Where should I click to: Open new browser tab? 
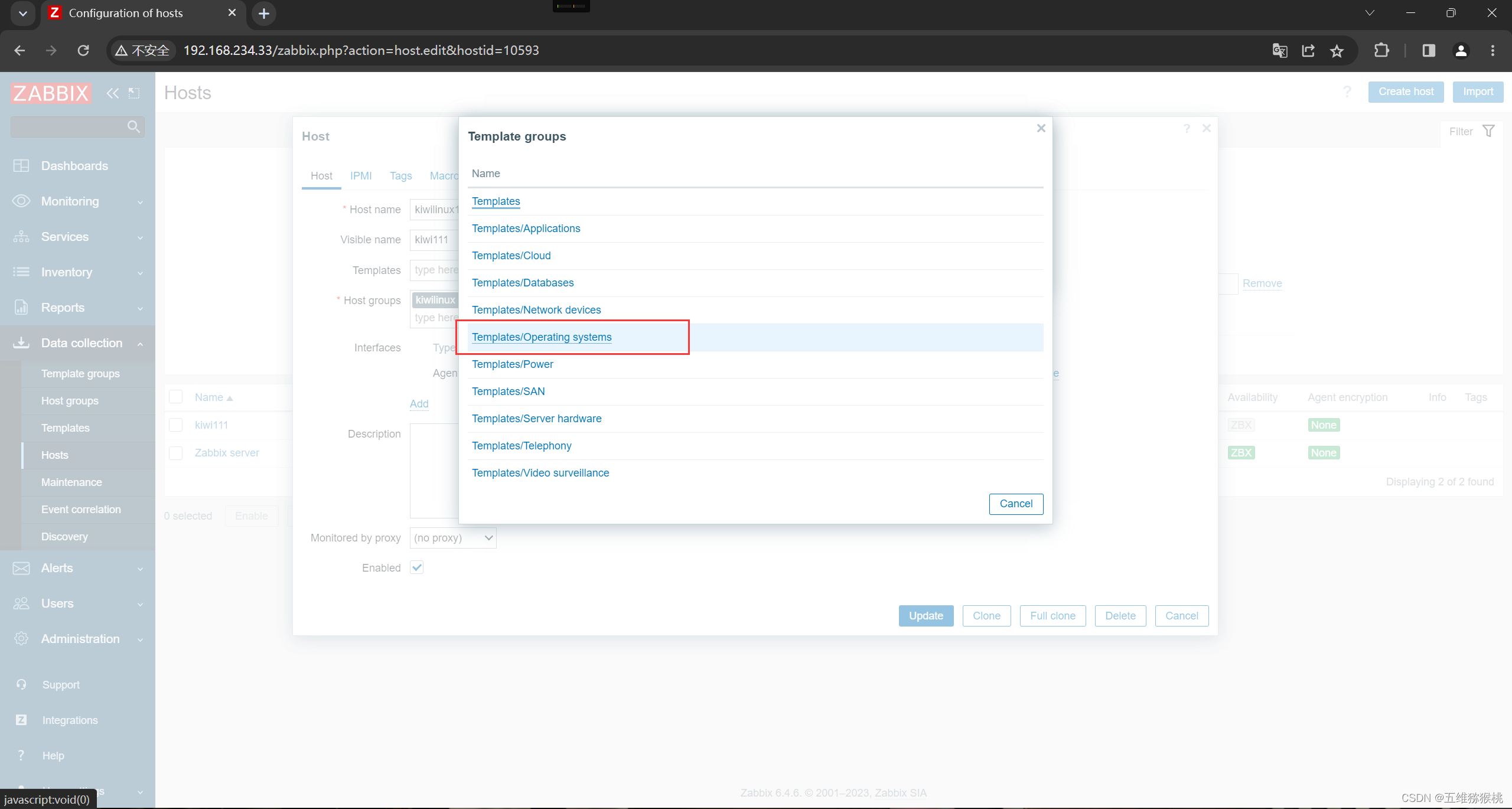264,13
